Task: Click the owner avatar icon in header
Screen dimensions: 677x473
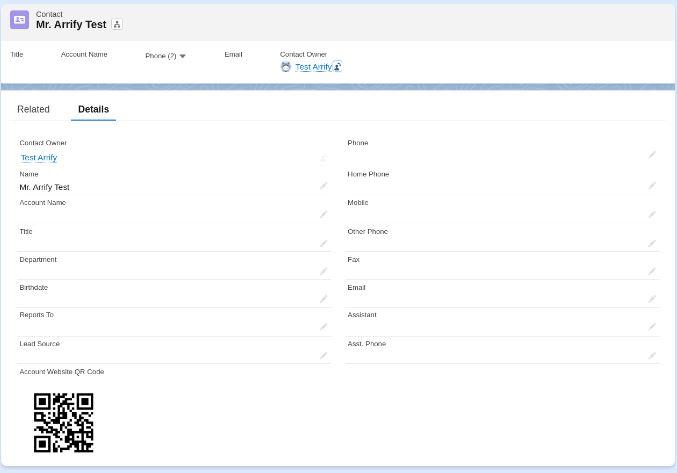Action: coord(286,67)
